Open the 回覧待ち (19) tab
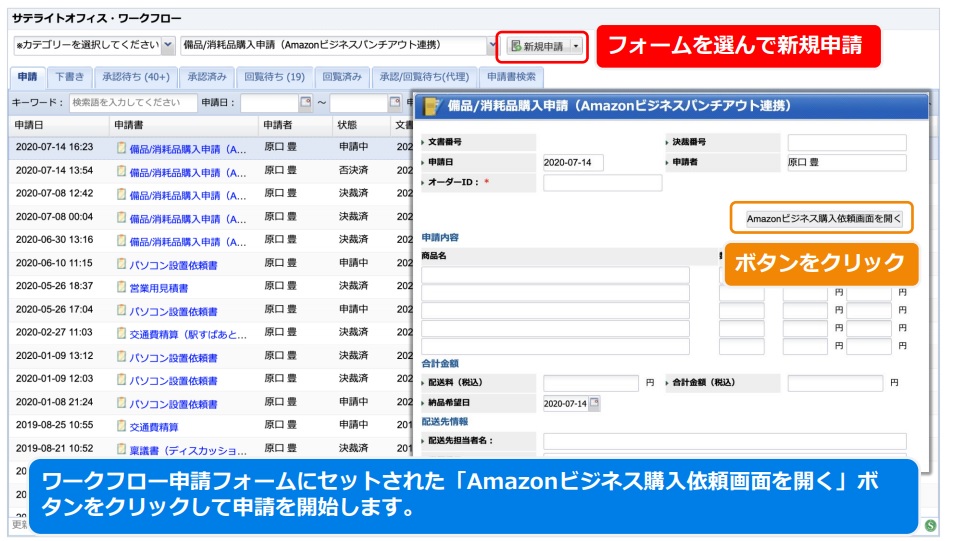This screenshot has height=541, width=953. 274,77
